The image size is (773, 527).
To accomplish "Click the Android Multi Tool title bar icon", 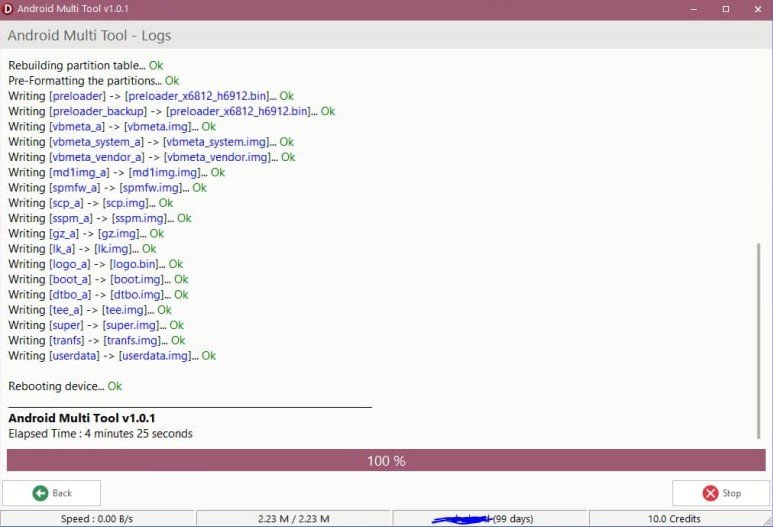I will 8,8.
